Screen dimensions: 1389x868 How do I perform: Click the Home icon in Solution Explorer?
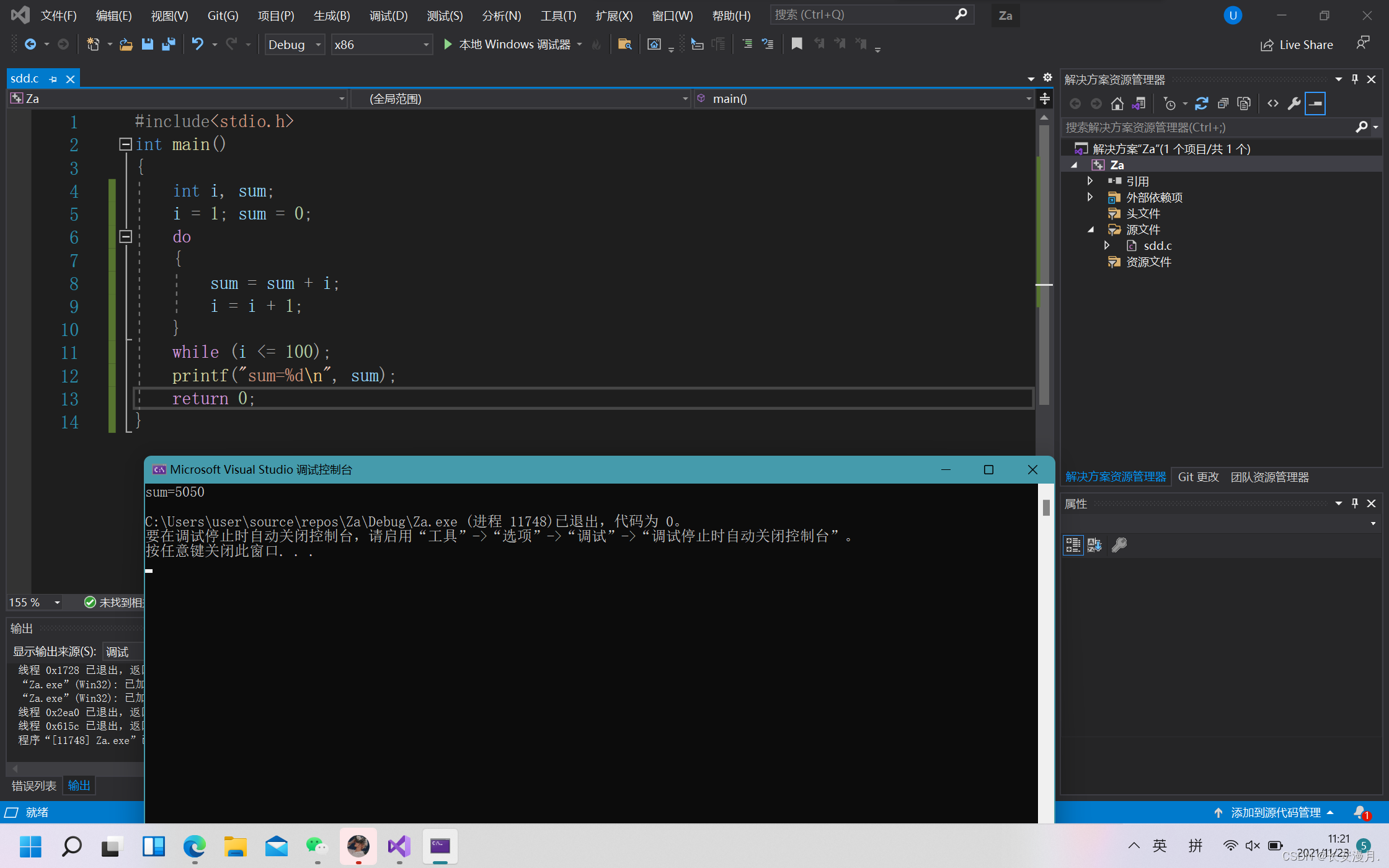pyautogui.click(x=1117, y=104)
